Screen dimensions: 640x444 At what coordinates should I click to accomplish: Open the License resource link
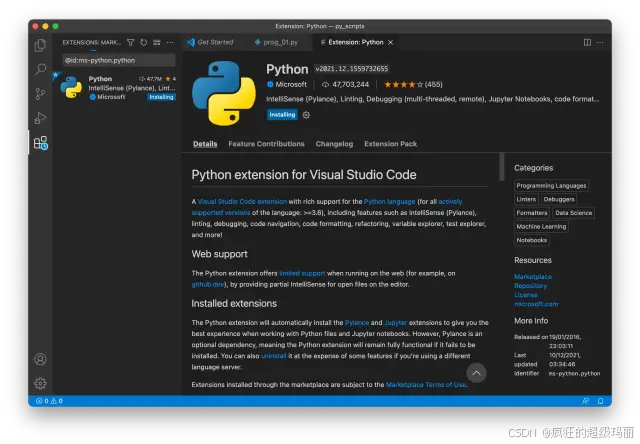pos(526,295)
